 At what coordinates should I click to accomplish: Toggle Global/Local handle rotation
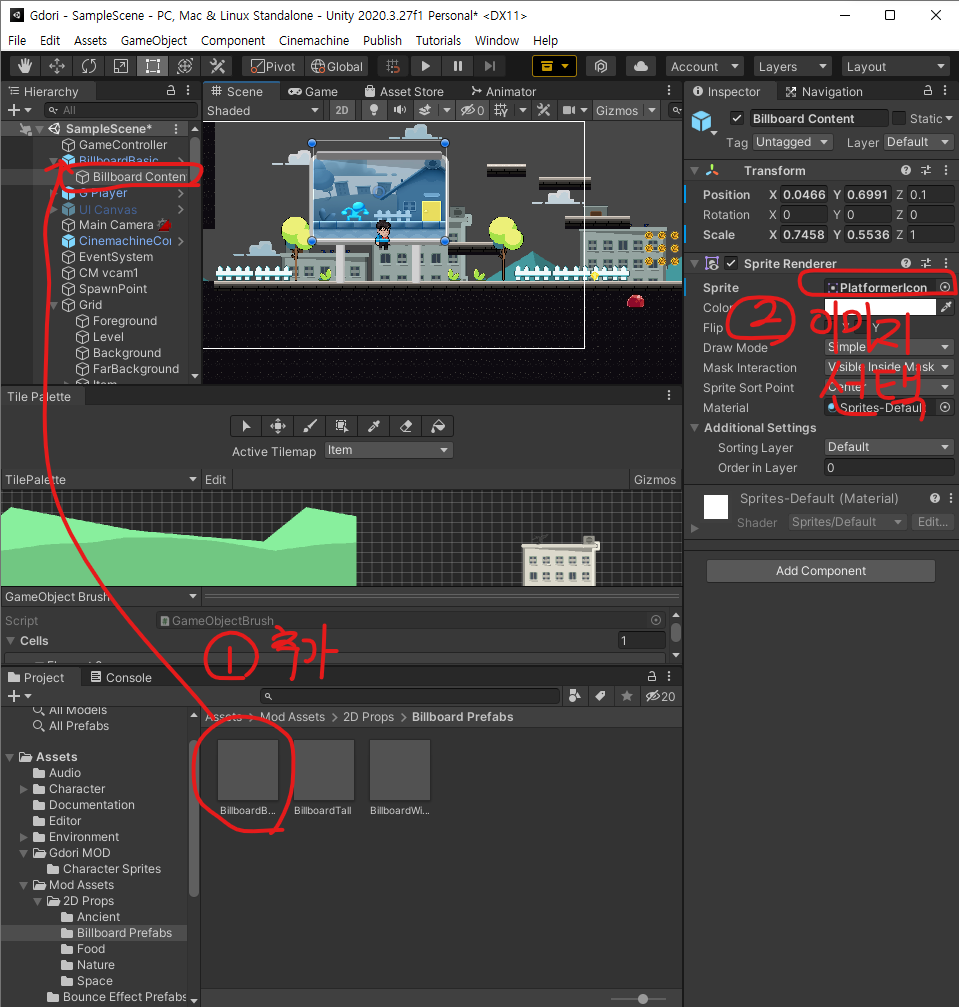(337, 66)
